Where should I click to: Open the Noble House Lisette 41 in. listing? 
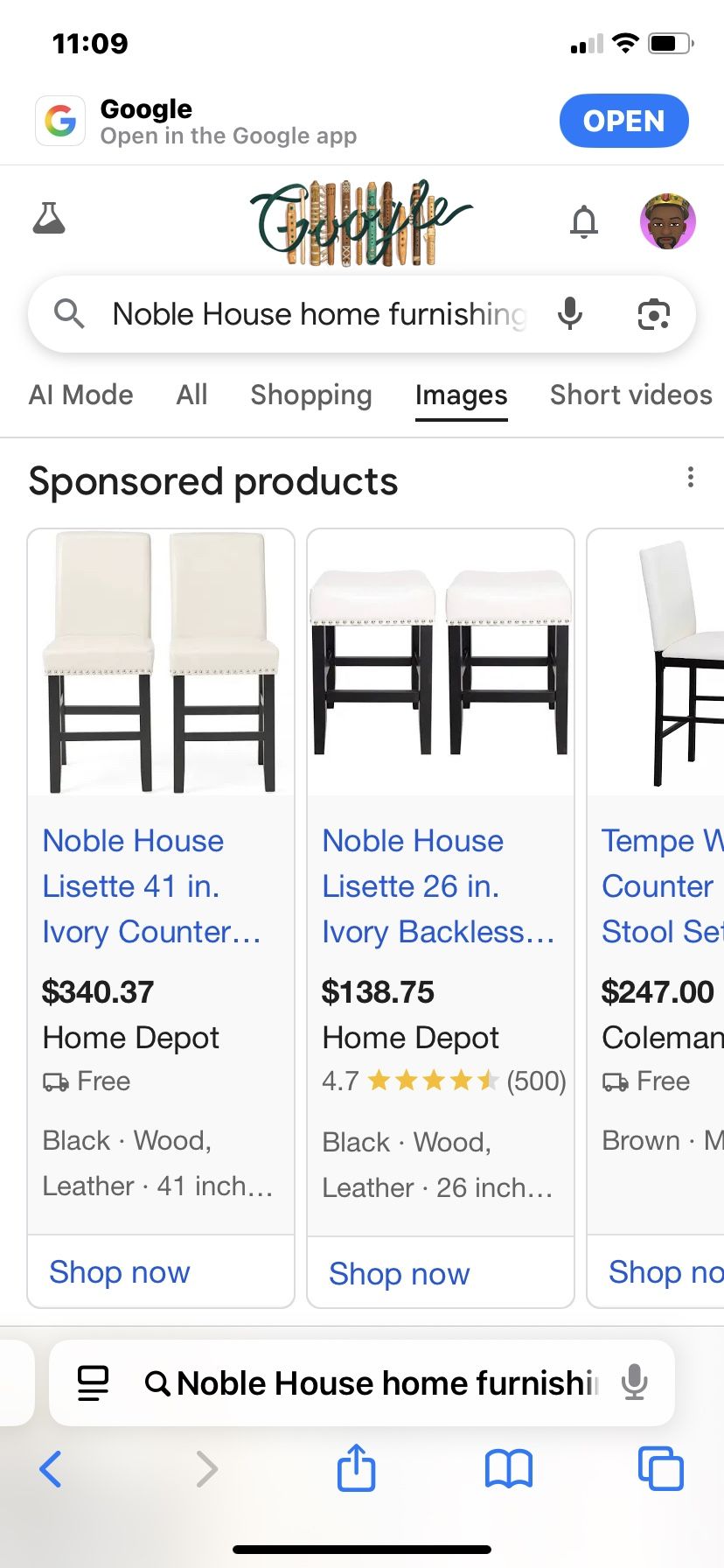coord(150,885)
